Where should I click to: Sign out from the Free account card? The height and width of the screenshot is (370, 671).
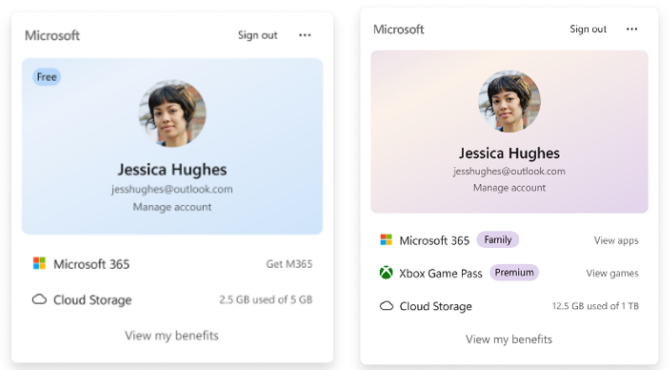(x=258, y=35)
